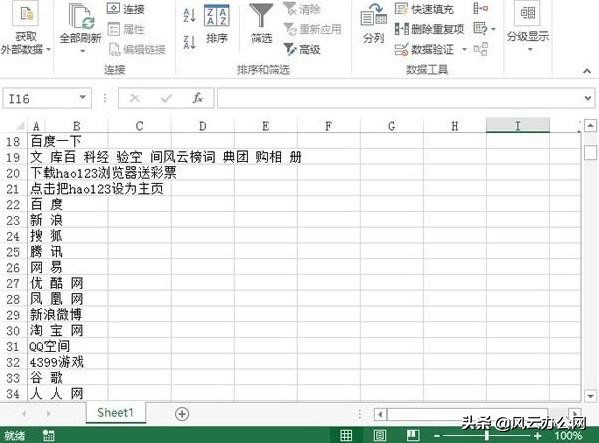This screenshot has width=599, height=443.
Task: Click zoom out minus button
Action: click(437, 436)
